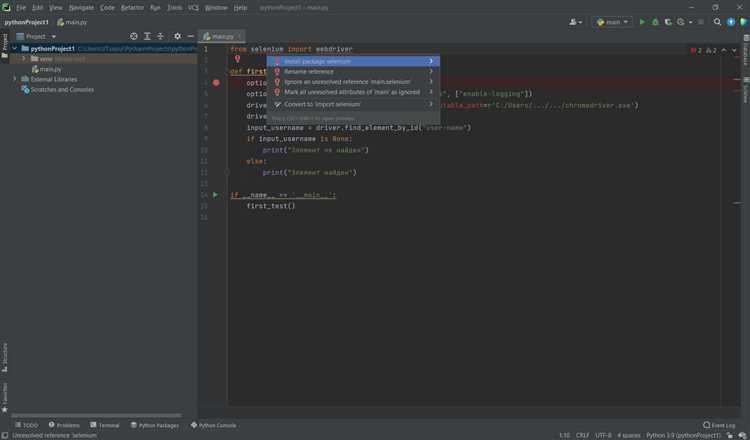Screen dimensions: 750x440
Task: Open the Navigate menu
Action: point(81,8)
